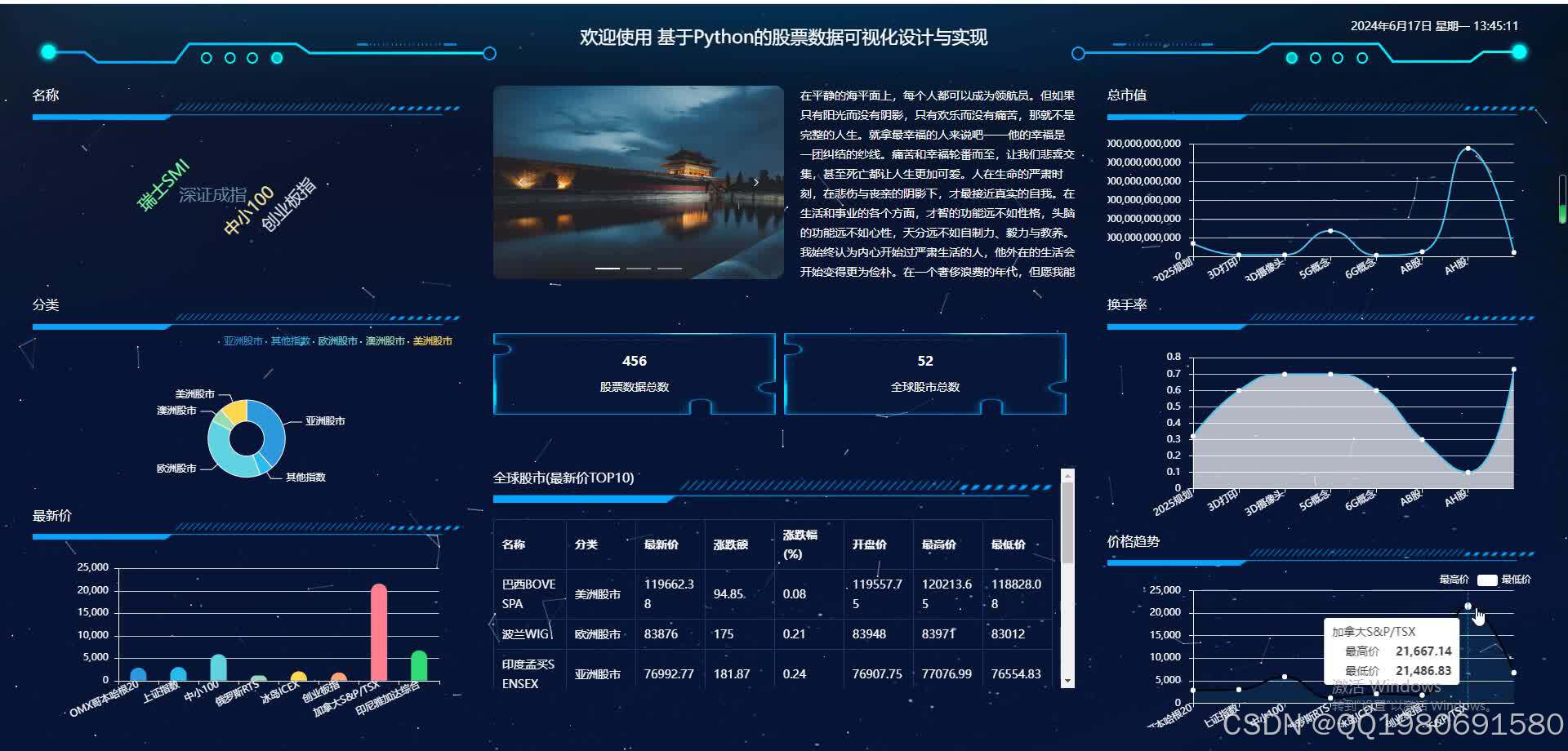Screen dimensions: 1568x751
Task: Toggle the 最低价 legend in 价格趋势 chart
Action: coord(1515,579)
